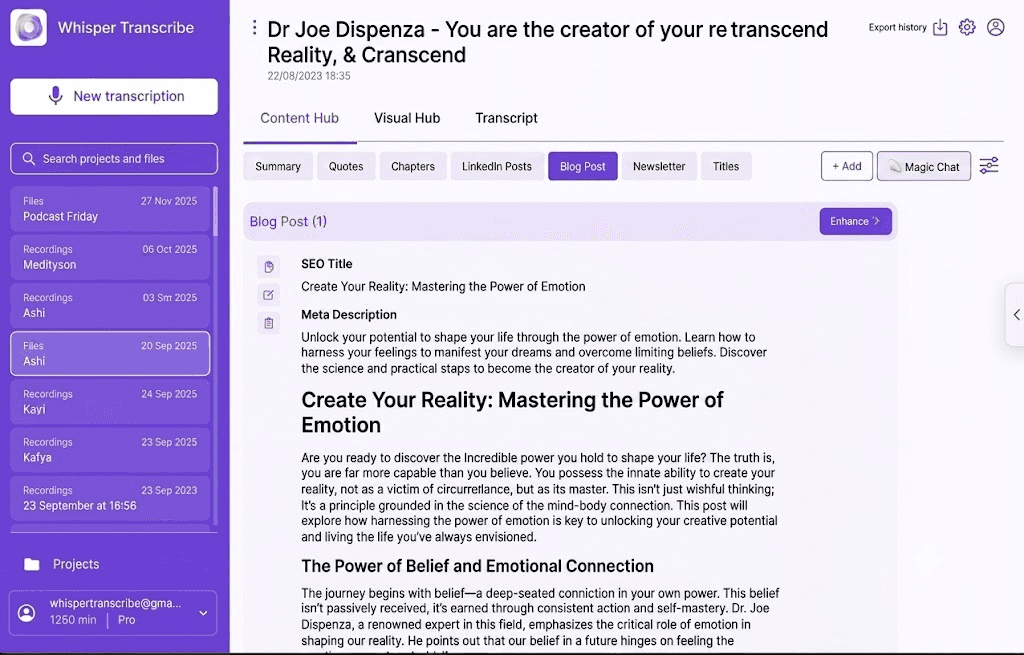1024x655 pixels.
Task: Open the user profile icon at top right
Action: click(x=995, y=27)
